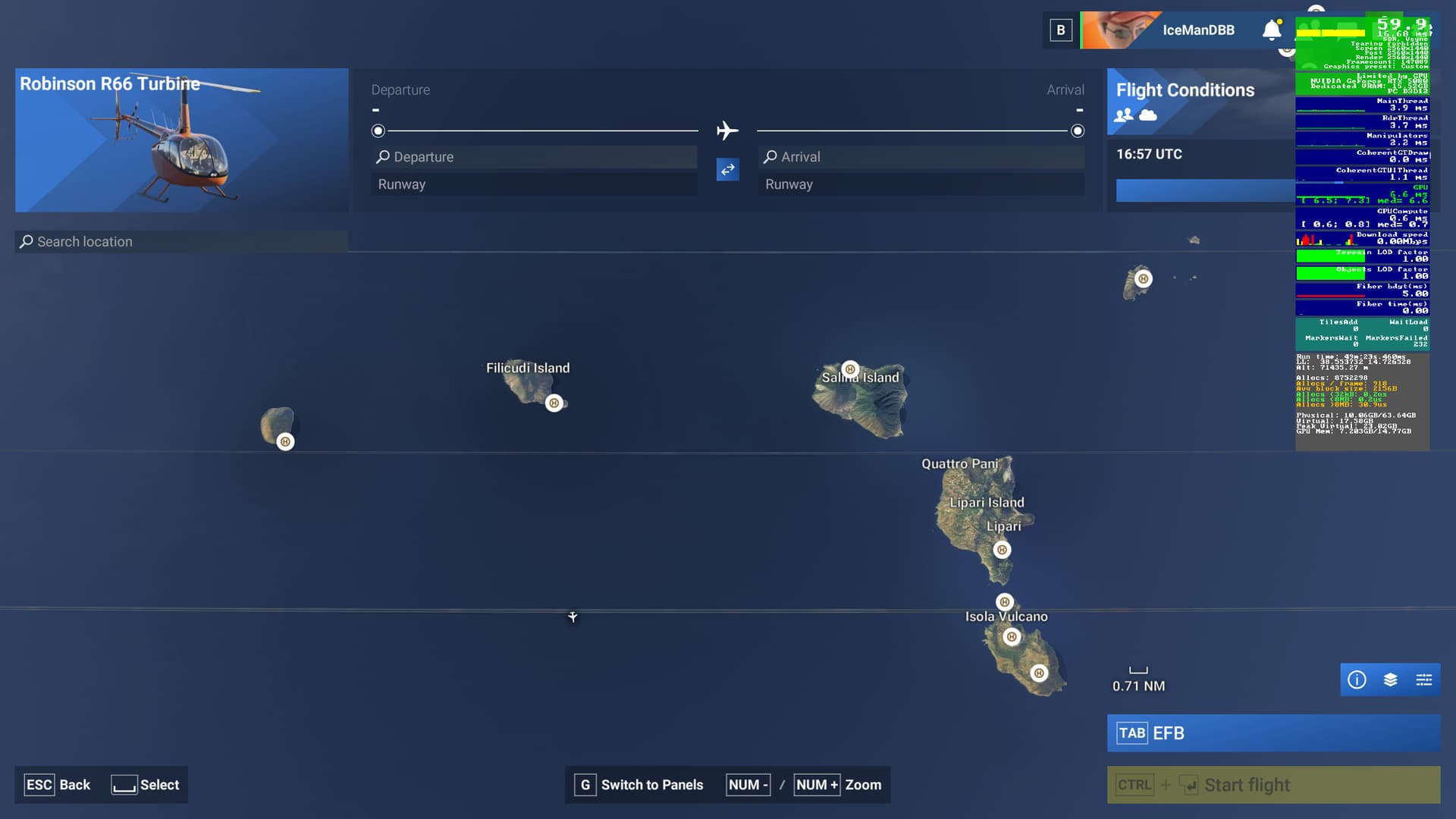Click the multiplayer icon in Flight Conditions
The width and height of the screenshot is (1456, 819).
1124,115
